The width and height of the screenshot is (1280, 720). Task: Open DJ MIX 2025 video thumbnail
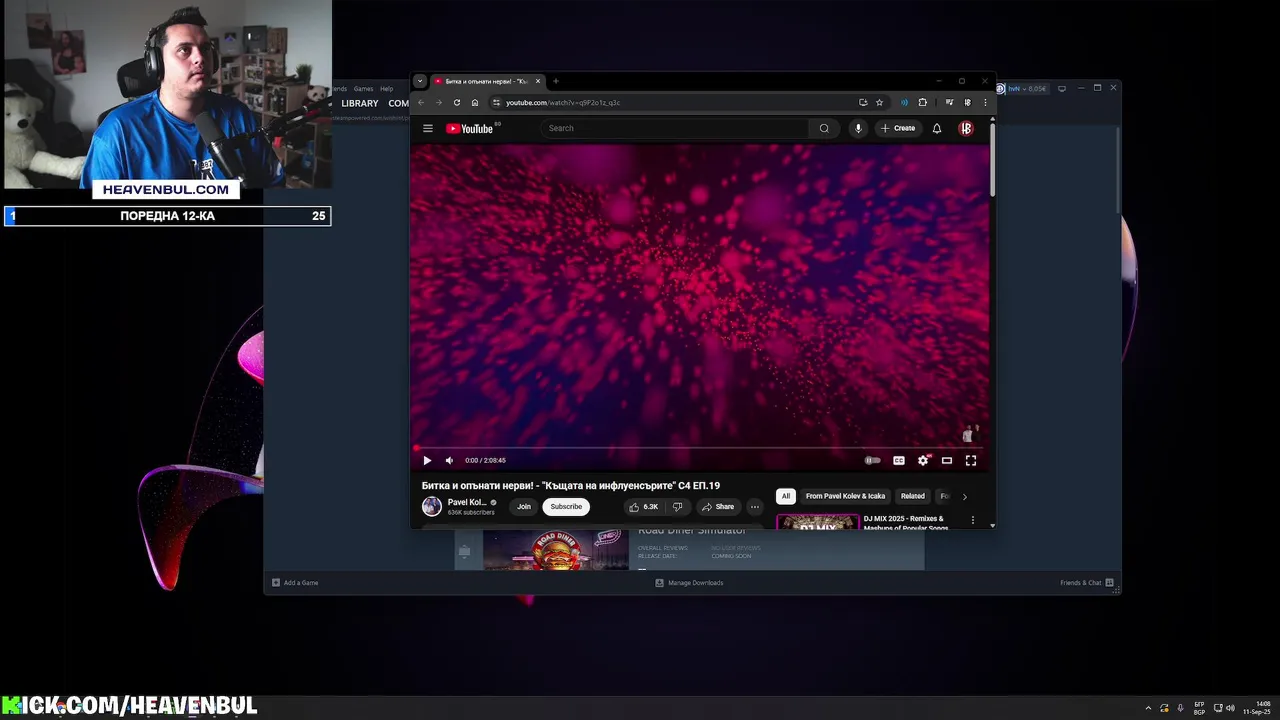818,521
